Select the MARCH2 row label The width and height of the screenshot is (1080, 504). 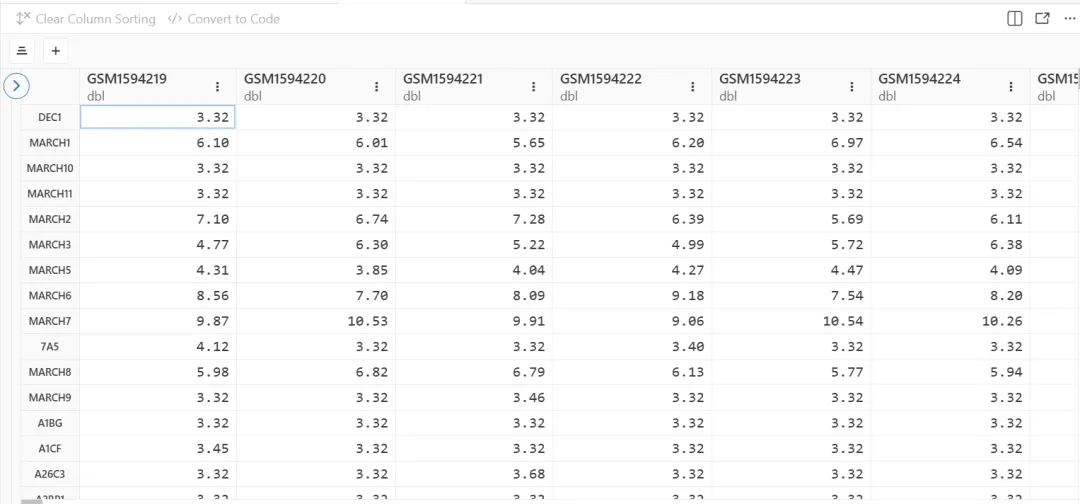coord(50,220)
